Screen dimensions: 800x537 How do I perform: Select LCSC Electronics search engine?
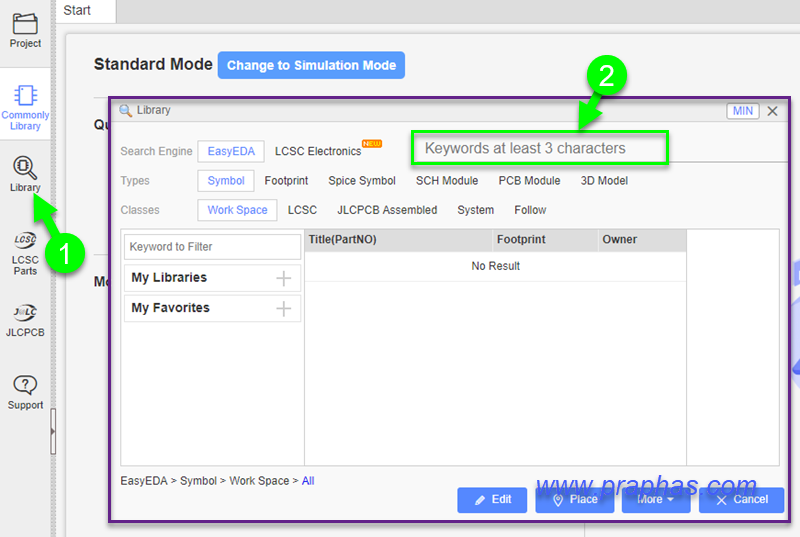coord(318,151)
